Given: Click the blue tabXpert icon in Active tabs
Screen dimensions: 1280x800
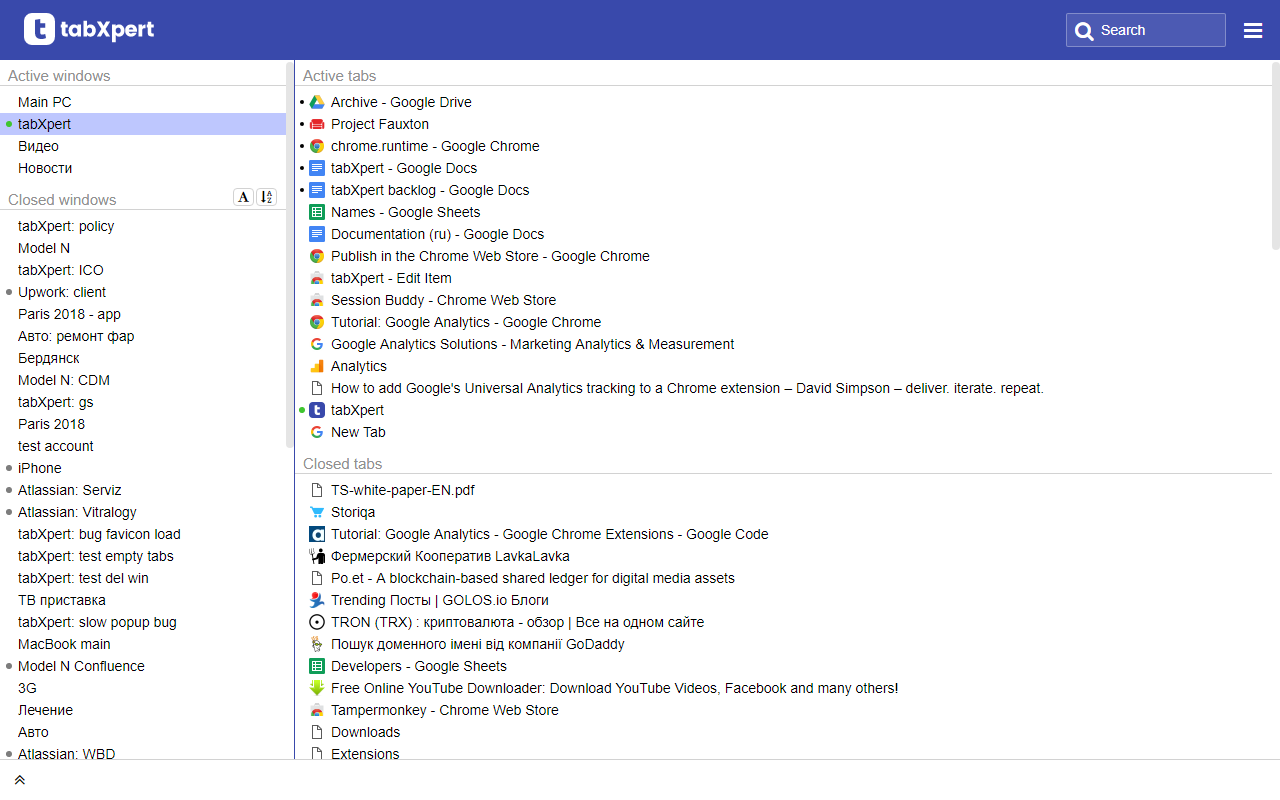Looking at the screenshot, I should point(317,410).
